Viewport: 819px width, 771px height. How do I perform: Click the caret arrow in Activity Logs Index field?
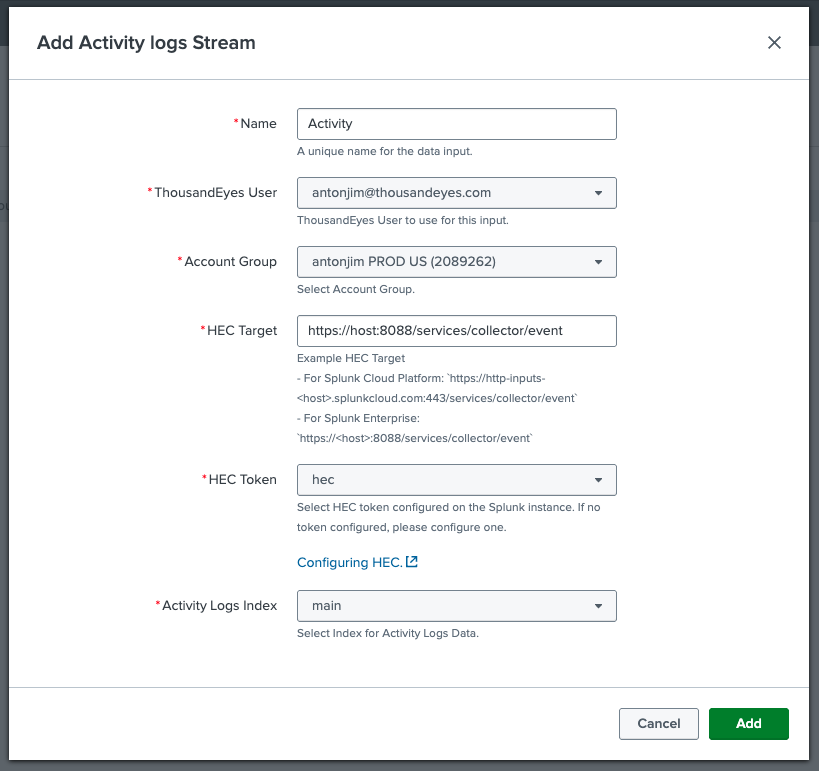coord(598,606)
